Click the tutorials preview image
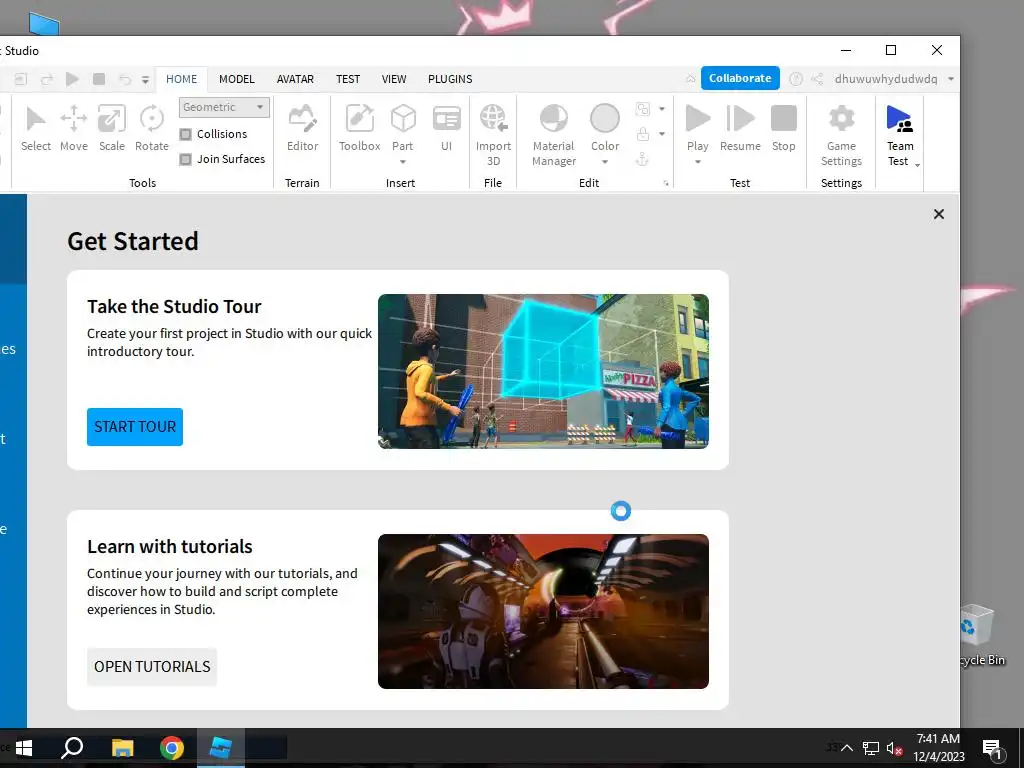The image size is (1024, 768). (x=543, y=611)
